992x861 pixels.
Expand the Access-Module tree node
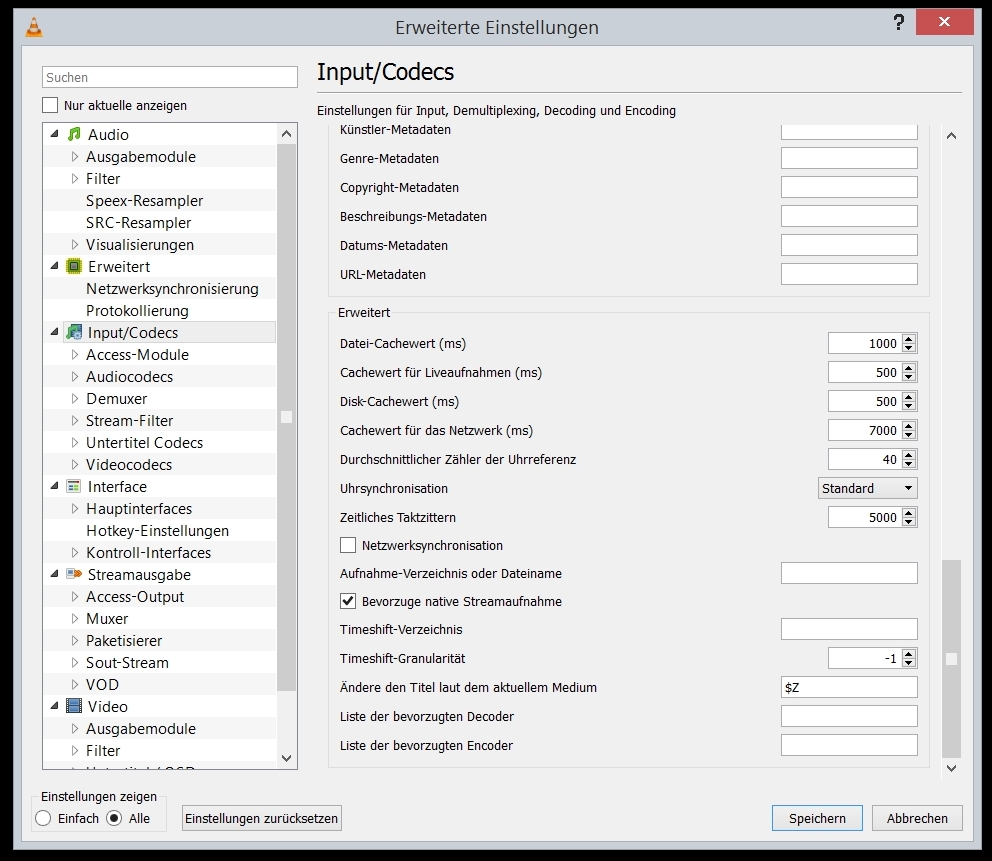coord(75,354)
